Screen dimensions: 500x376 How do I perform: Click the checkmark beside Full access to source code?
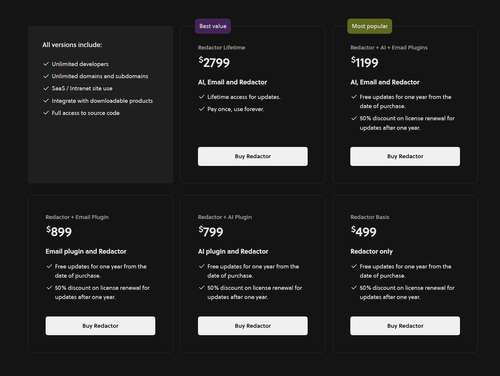tap(46, 113)
